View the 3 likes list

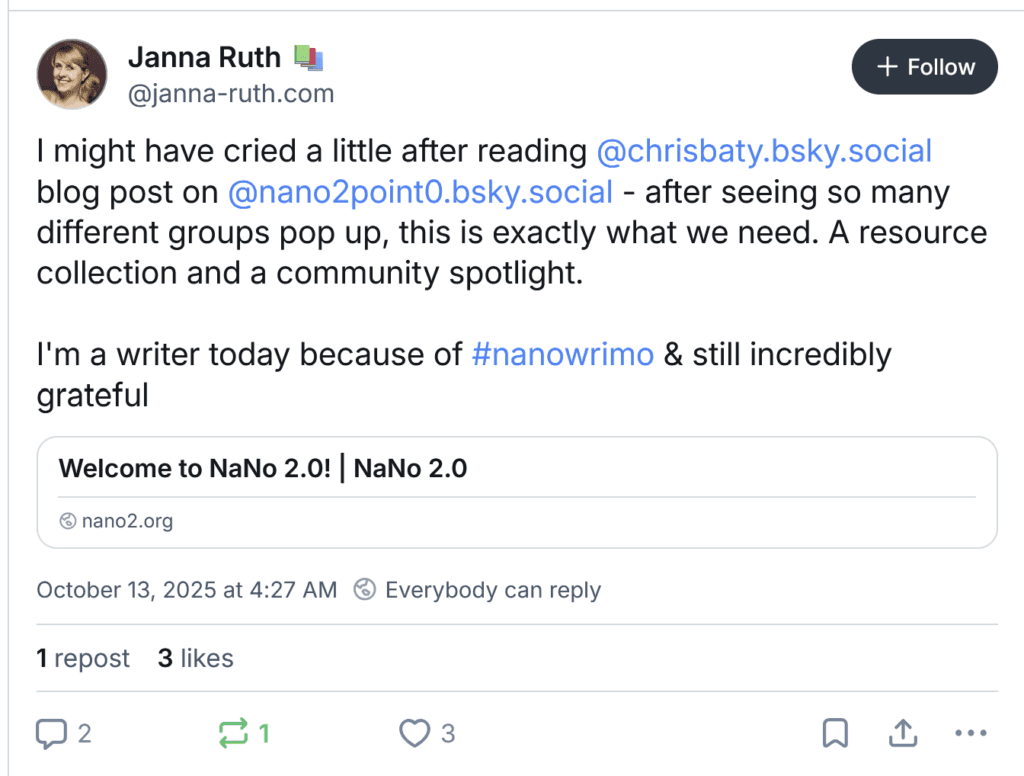195,658
